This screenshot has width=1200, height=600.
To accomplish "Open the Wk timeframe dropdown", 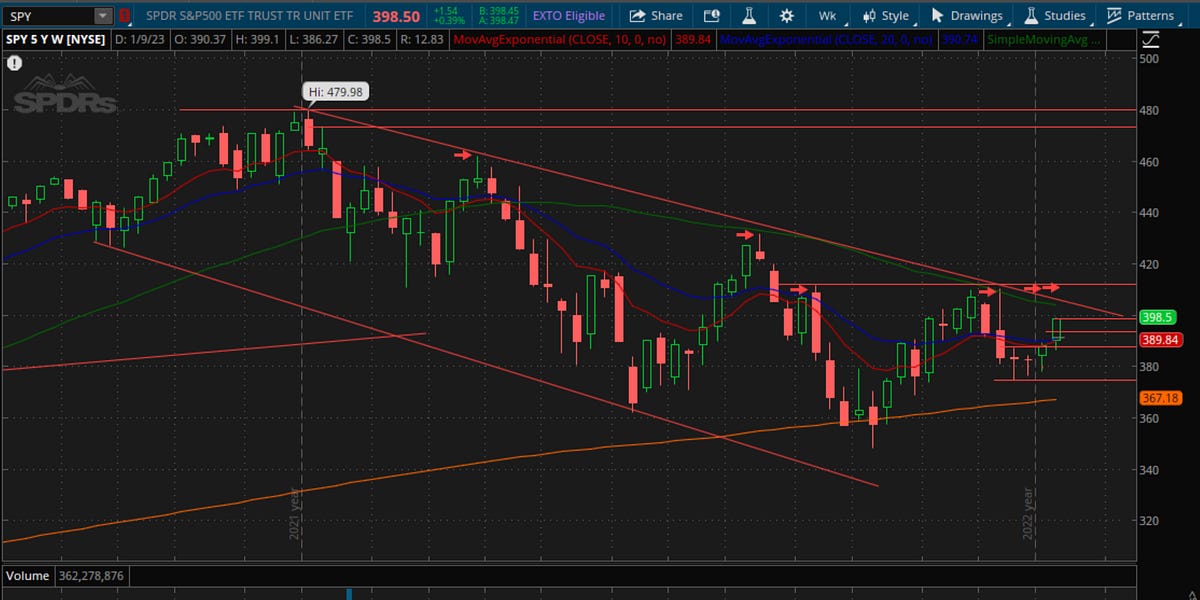I will [829, 15].
